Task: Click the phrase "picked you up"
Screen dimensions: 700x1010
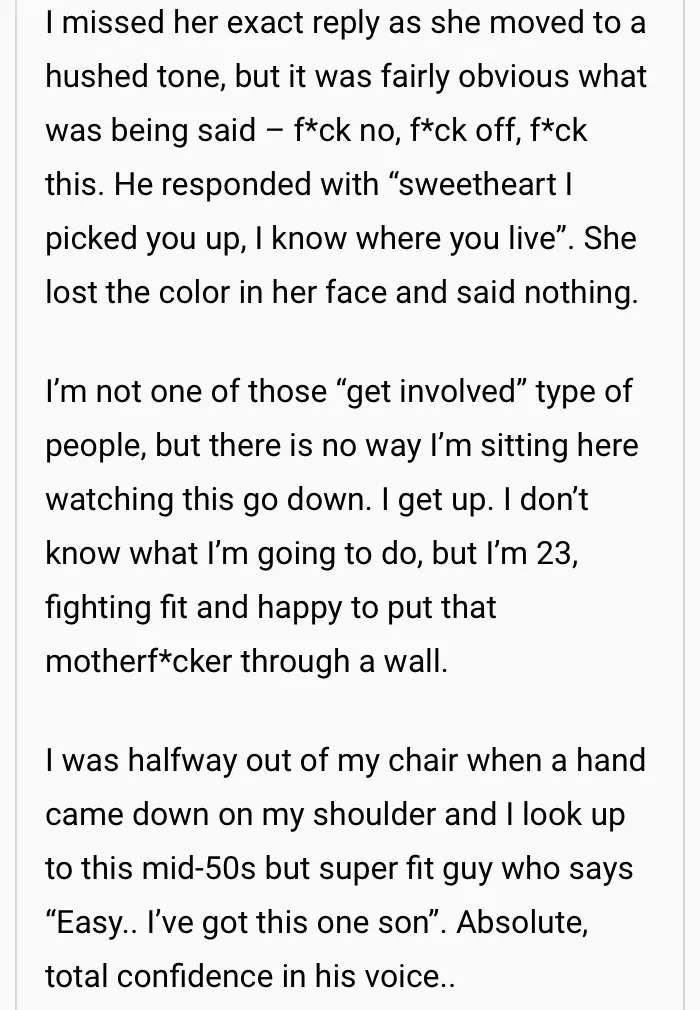Action: [148, 239]
